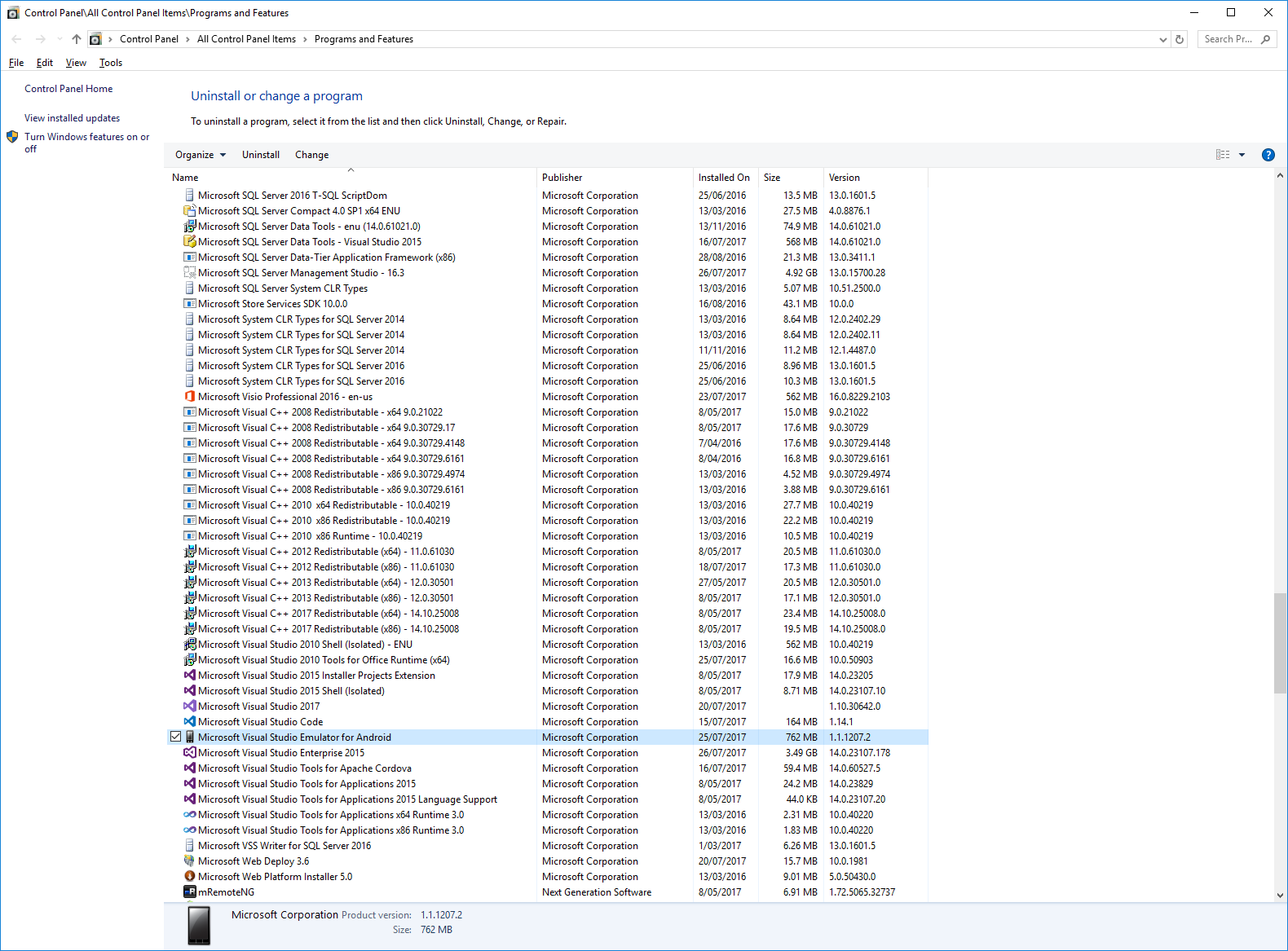This screenshot has width=1288, height=951.
Task: Uncheck the Visual Studio Emulator for Android checkbox
Action: coord(175,737)
